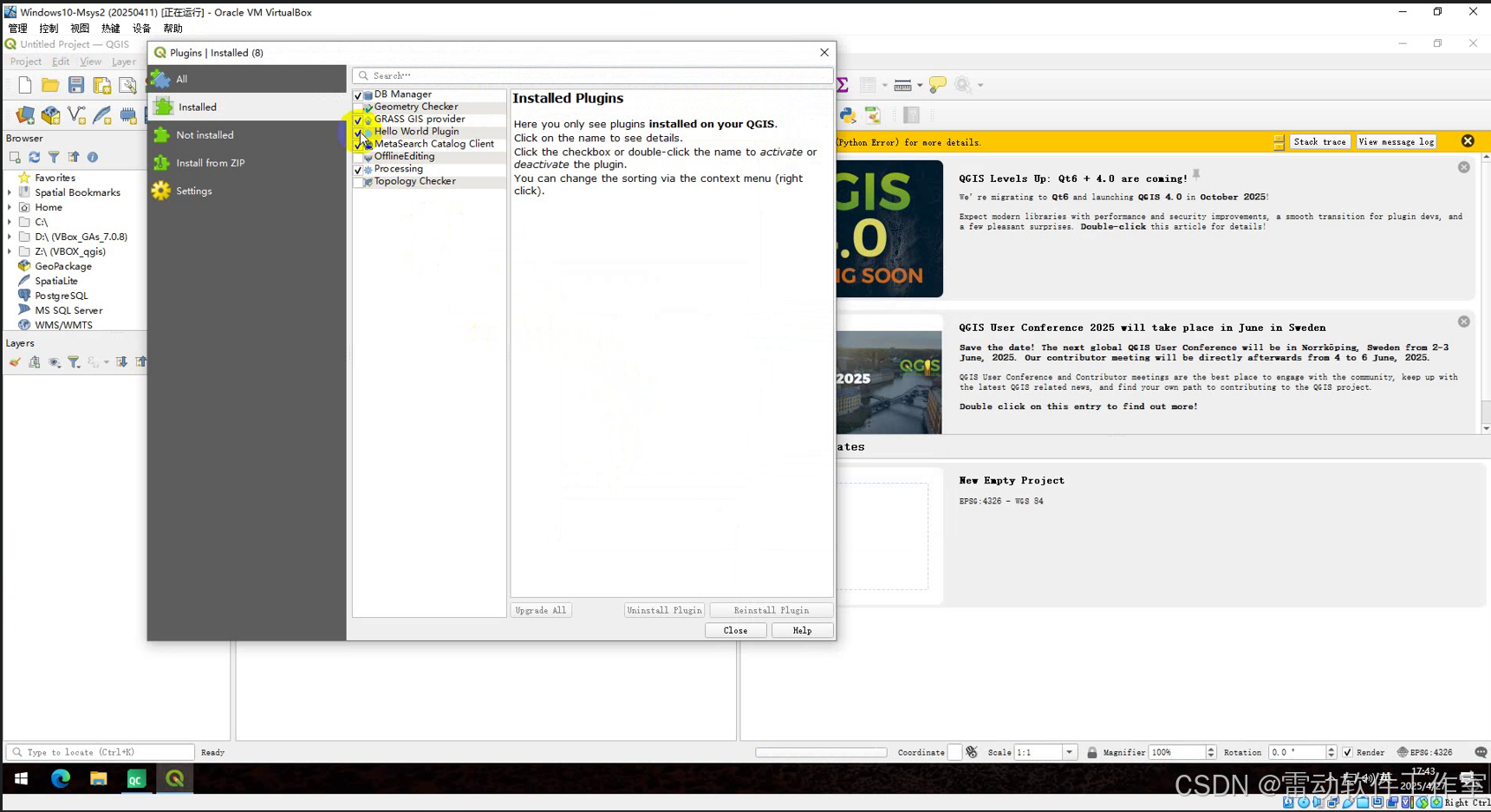Click the View message log button

tap(1397, 141)
